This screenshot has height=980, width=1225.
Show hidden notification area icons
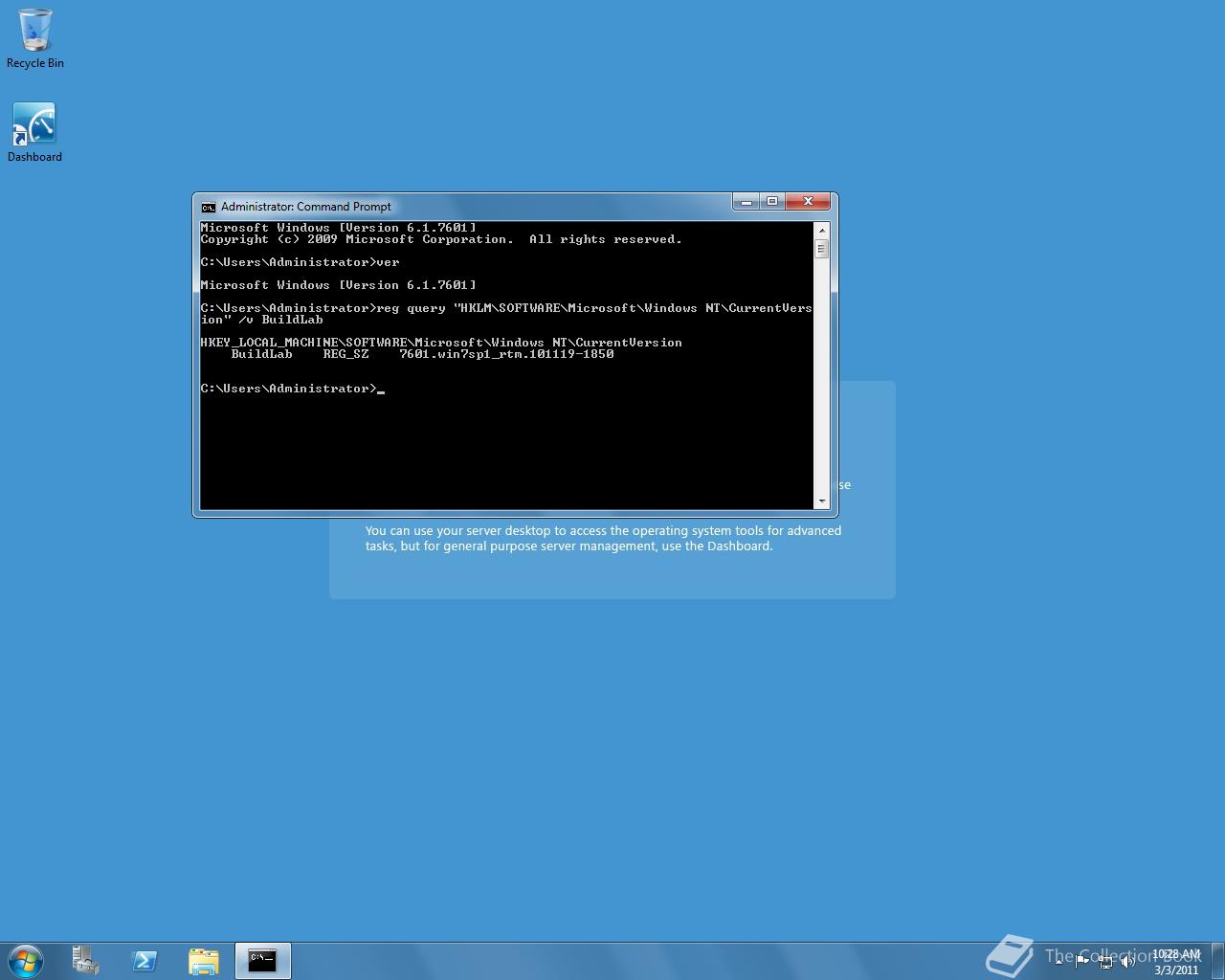point(1058,961)
